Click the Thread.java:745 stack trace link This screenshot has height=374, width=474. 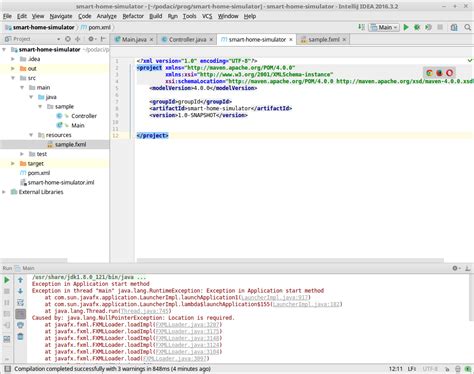(145, 311)
